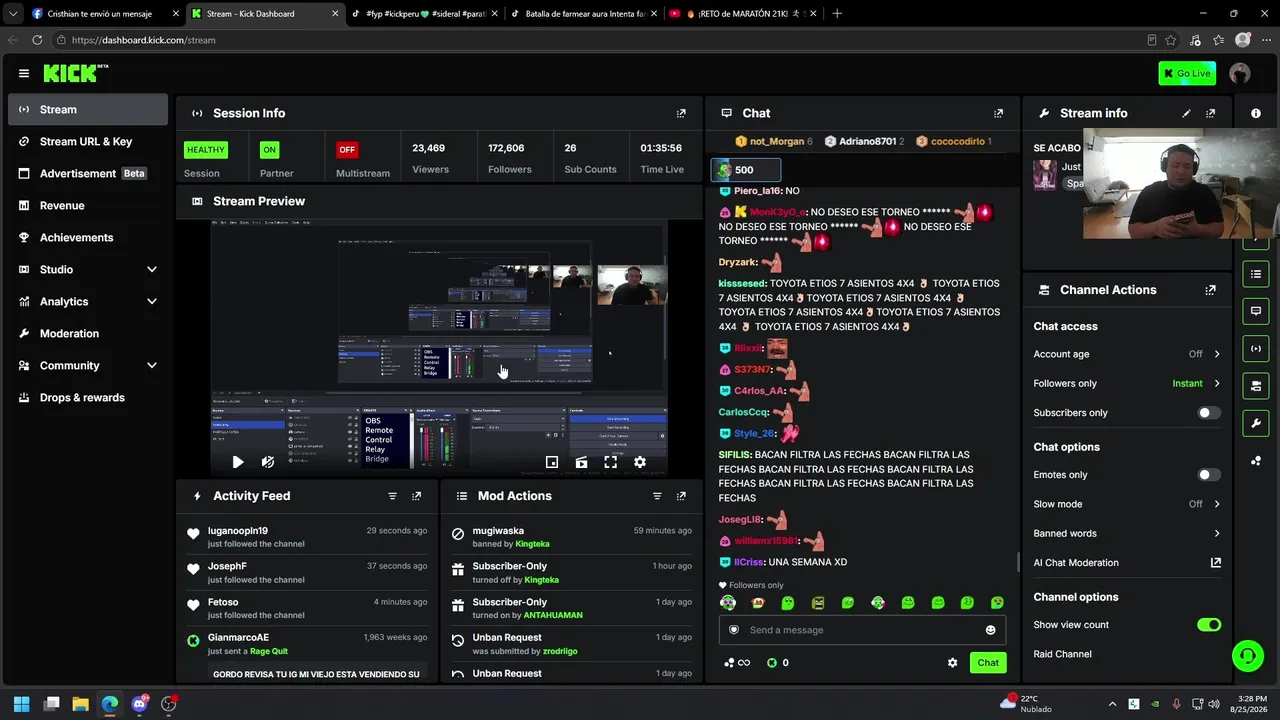Toggle the Mod Actions list rail icon

tap(1256, 274)
